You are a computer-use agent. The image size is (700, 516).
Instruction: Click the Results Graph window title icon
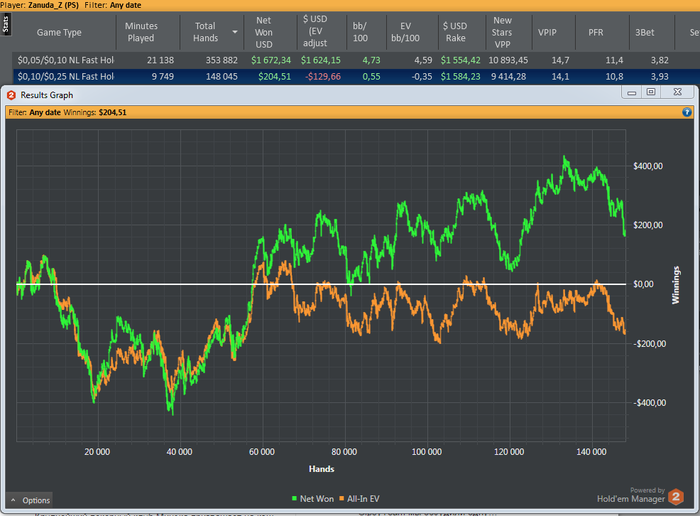(x=12, y=95)
